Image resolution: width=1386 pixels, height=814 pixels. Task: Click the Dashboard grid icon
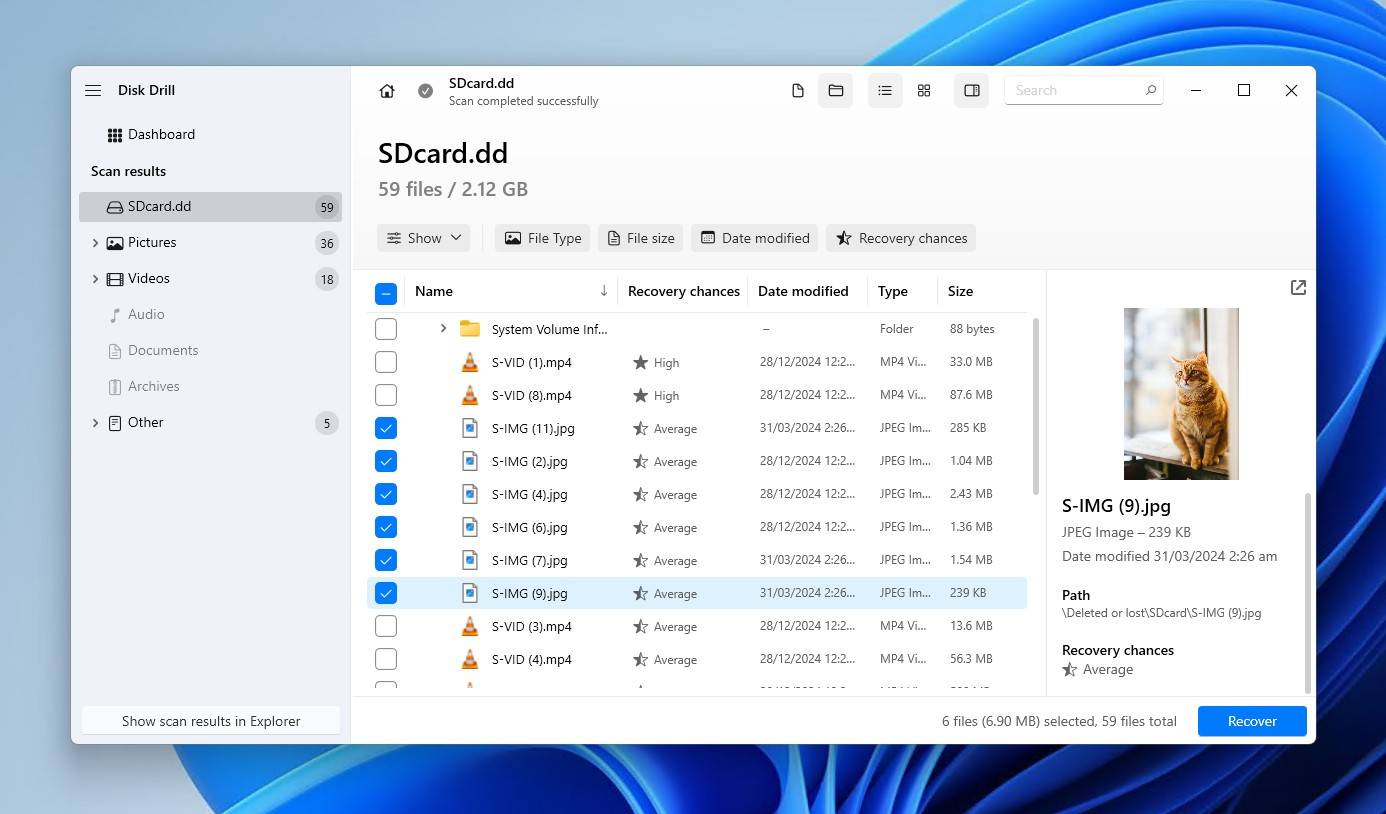[115, 135]
